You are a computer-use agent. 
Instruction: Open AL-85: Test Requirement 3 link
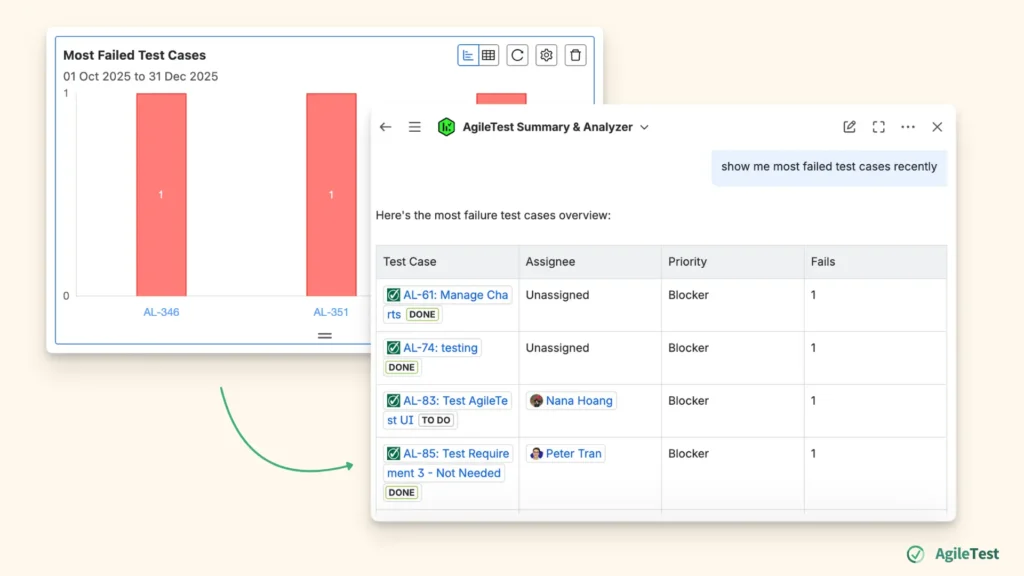[x=455, y=454]
